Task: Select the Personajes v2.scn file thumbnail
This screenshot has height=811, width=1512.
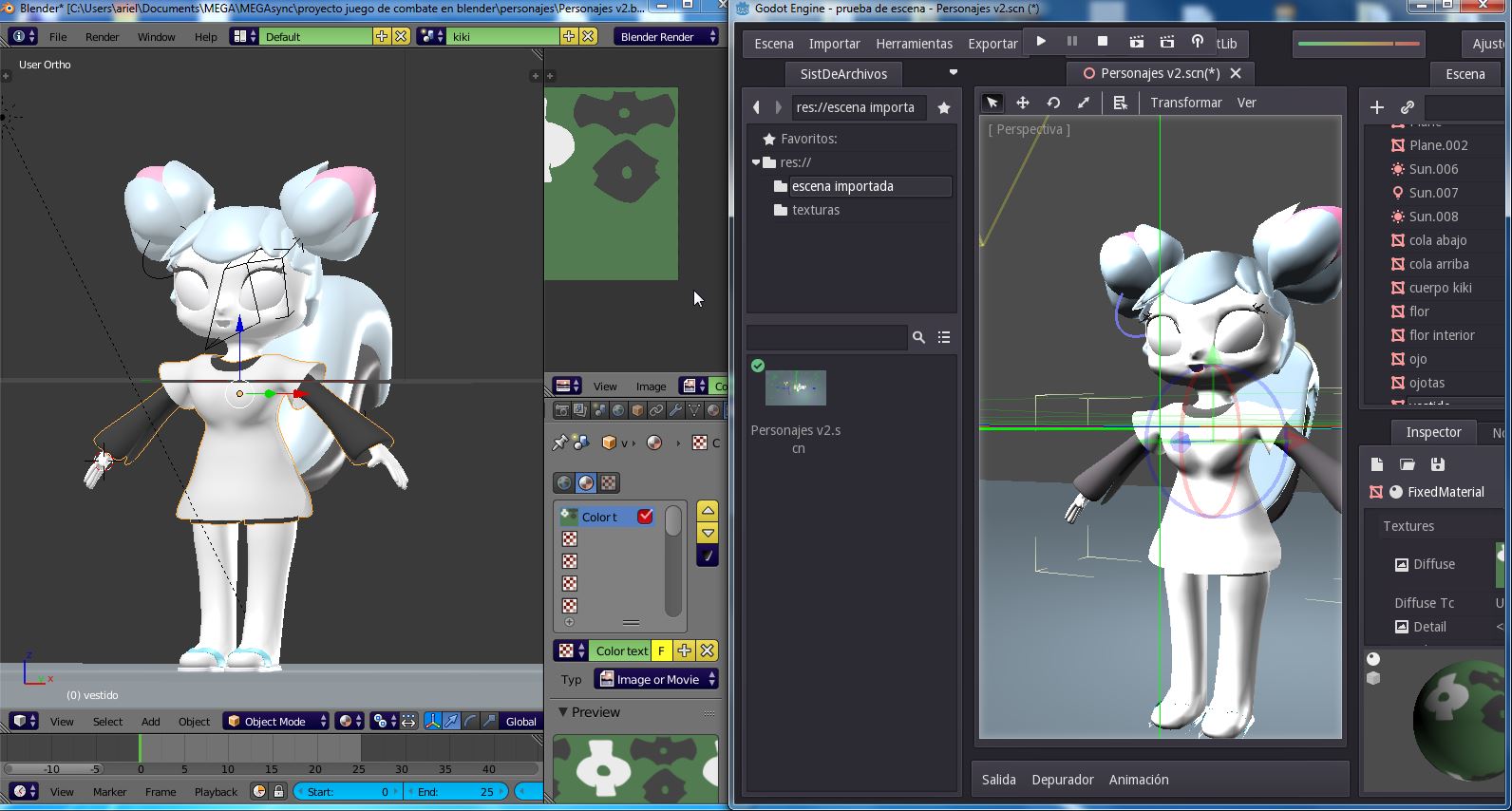Action: pos(796,387)
